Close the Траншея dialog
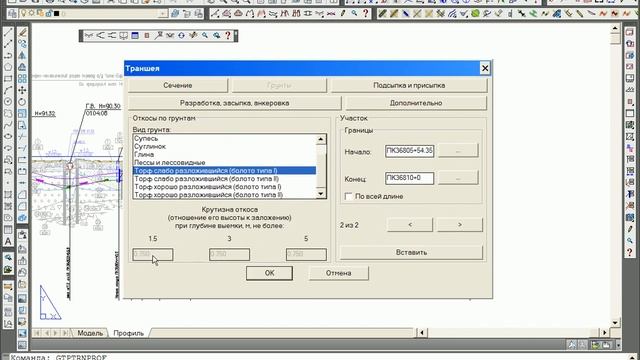Image resolution: width=640 pixels, height=360 pixels. tap(484, 68)
